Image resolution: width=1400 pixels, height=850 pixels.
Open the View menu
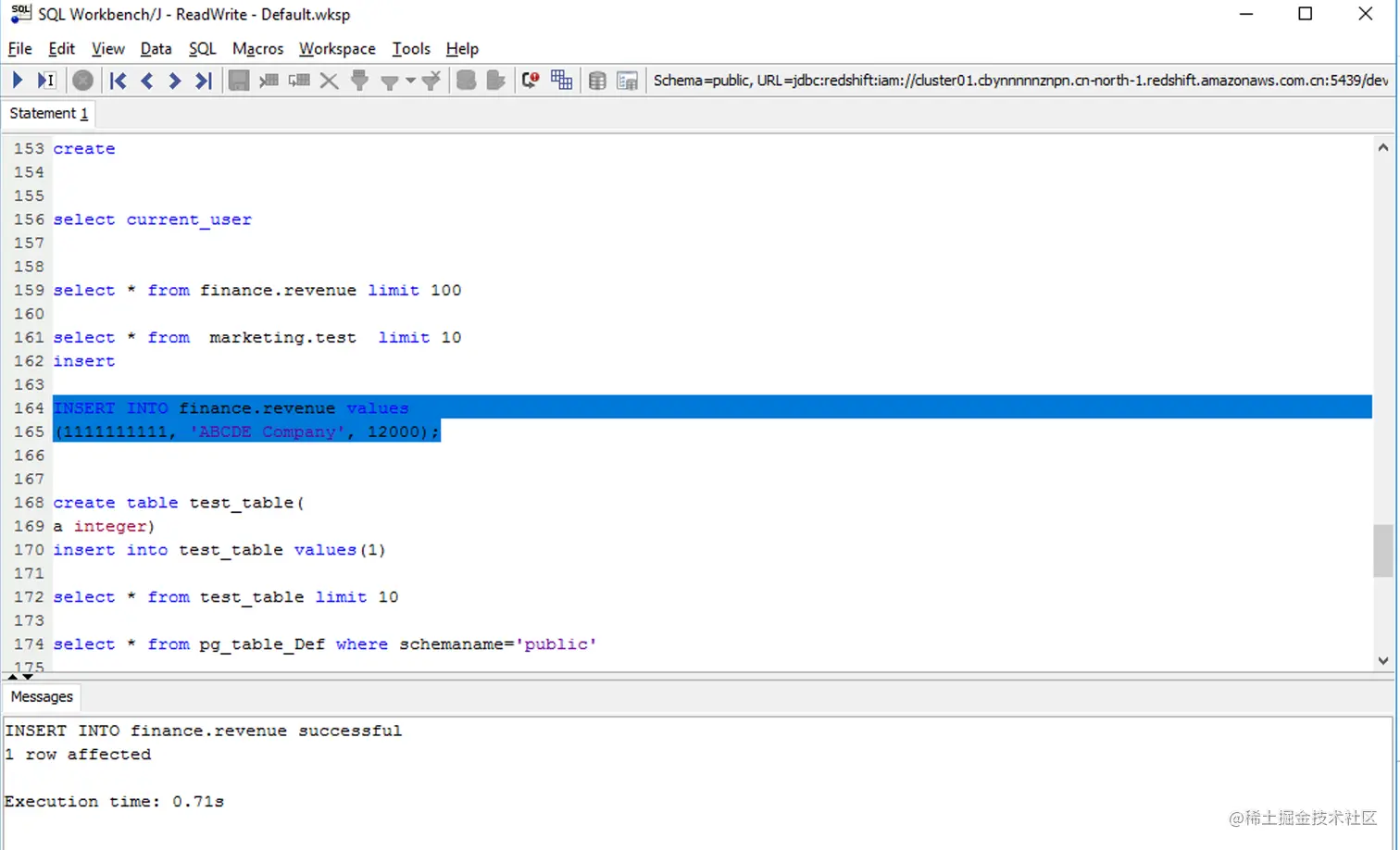(107, 49)
